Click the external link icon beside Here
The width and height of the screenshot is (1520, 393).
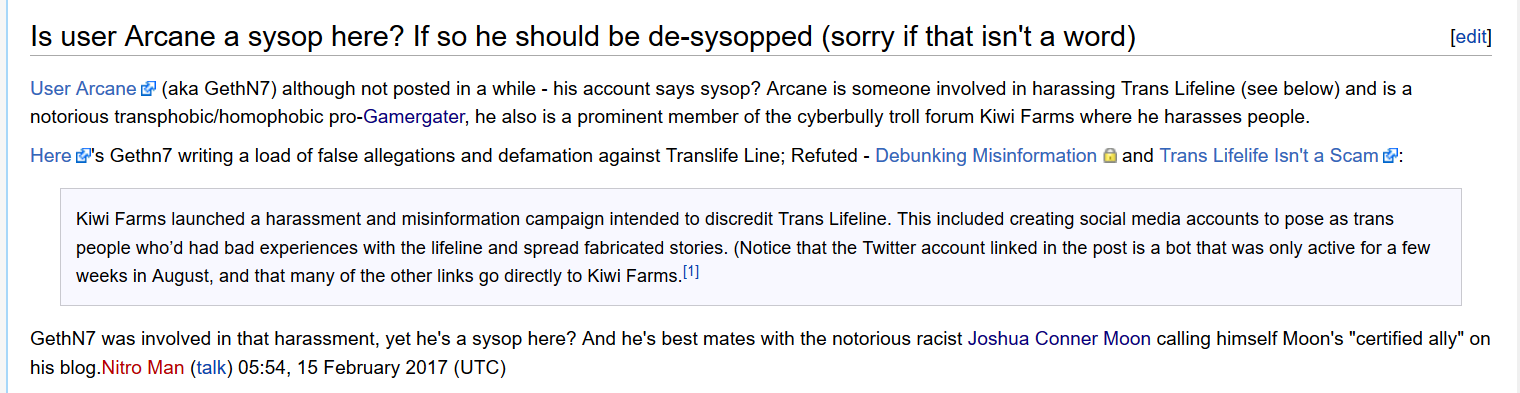pyautogui.click(x=83, y=156)
